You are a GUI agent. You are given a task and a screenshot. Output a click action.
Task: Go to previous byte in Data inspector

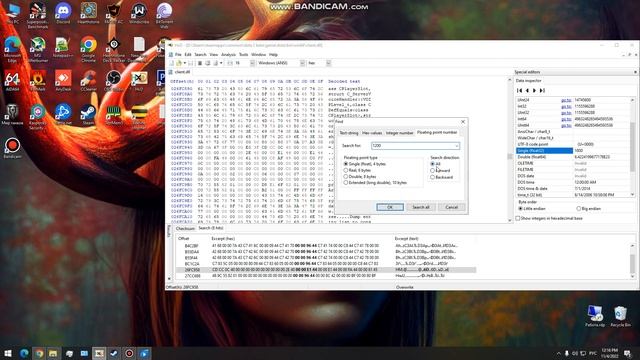527,91
